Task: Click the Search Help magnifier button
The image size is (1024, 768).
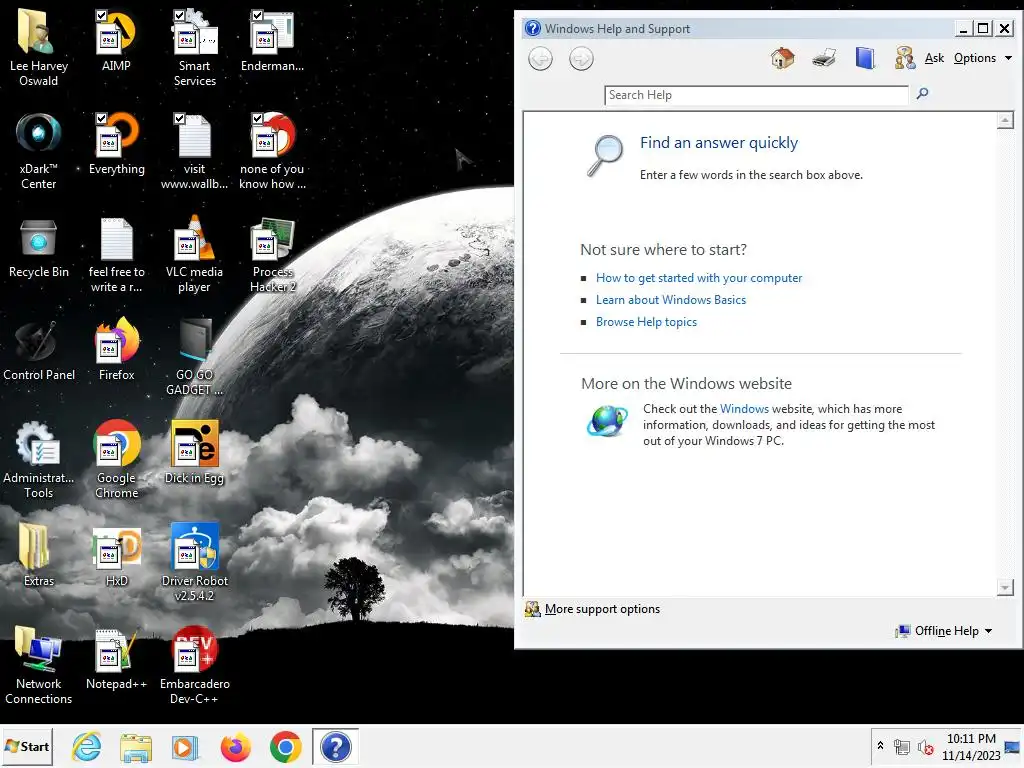Action: point(922,93)
